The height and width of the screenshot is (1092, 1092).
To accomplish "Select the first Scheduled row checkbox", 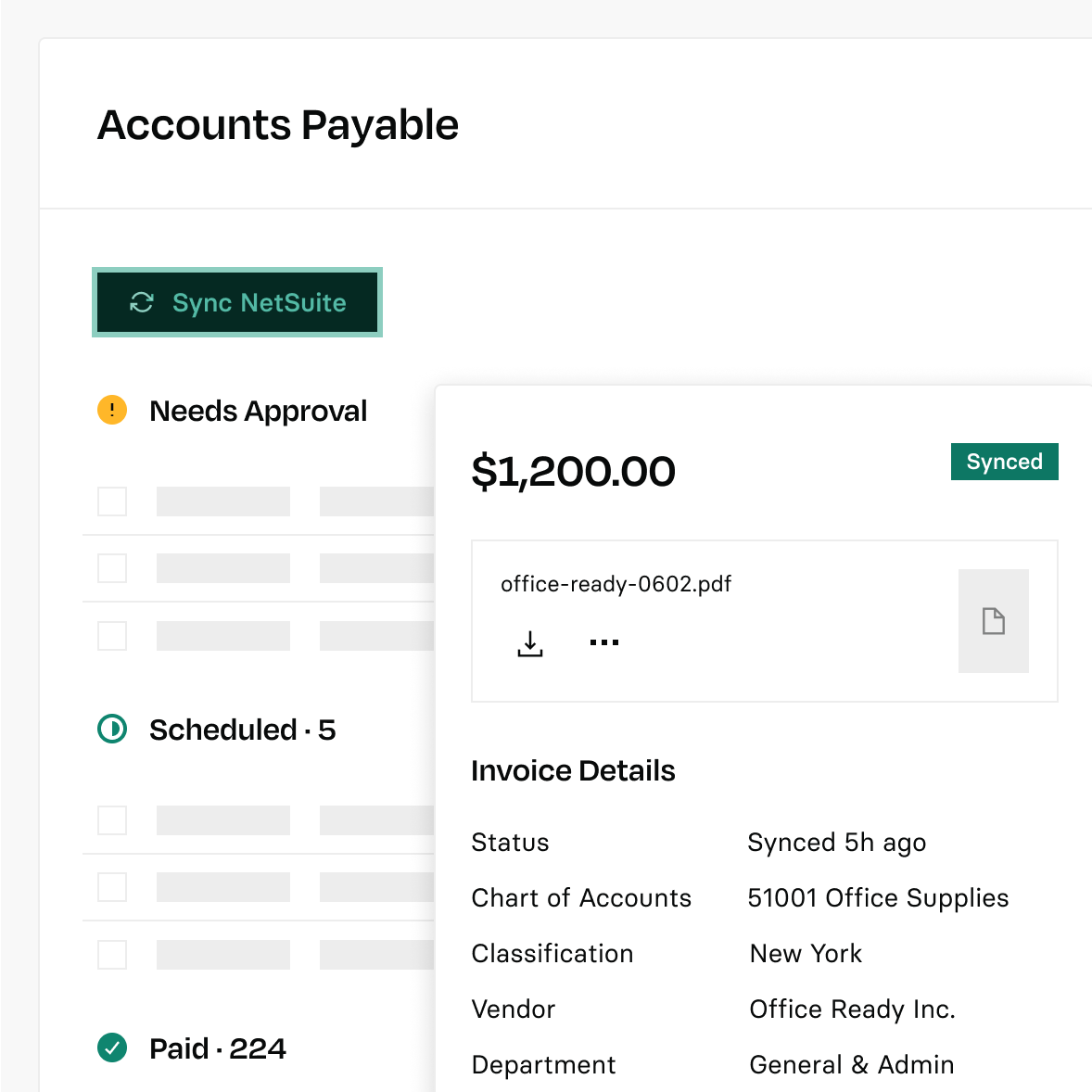I will click(x=112, y=820).
